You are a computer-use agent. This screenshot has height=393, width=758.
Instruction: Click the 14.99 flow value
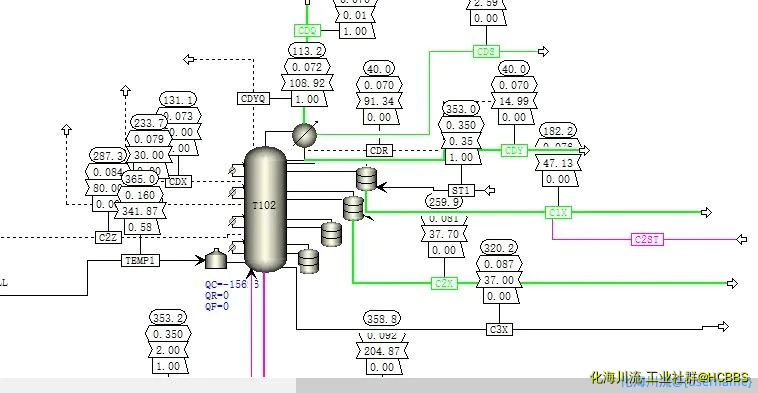click(514, 101)
